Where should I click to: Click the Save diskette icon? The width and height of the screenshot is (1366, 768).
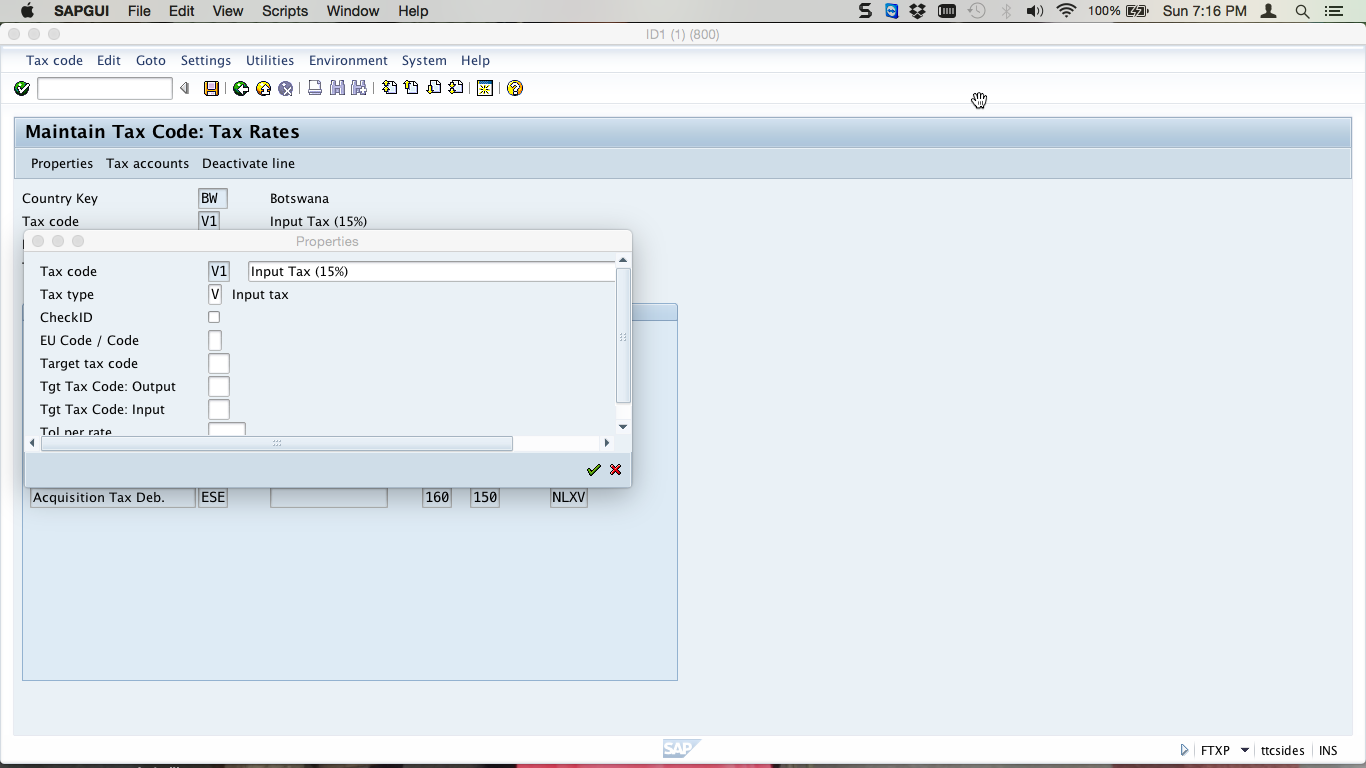tap(211, 89)
